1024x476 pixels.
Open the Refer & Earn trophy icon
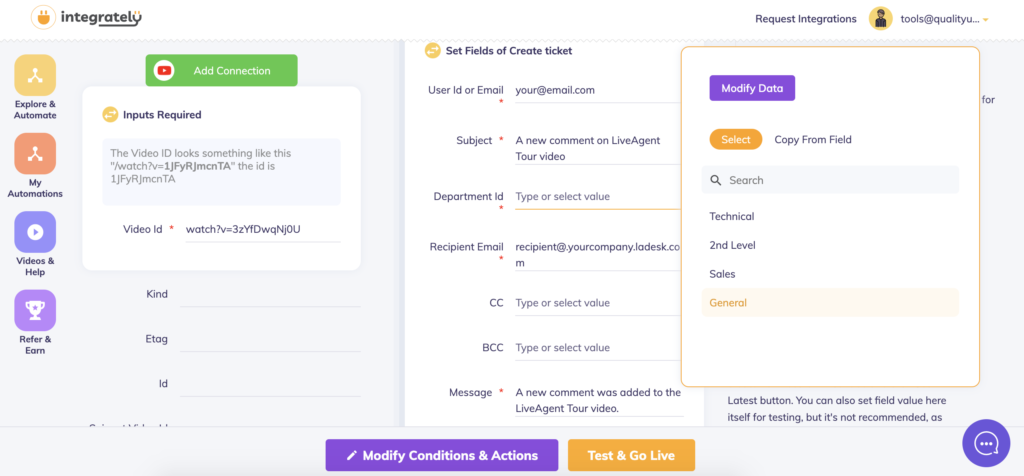(35, 310)
